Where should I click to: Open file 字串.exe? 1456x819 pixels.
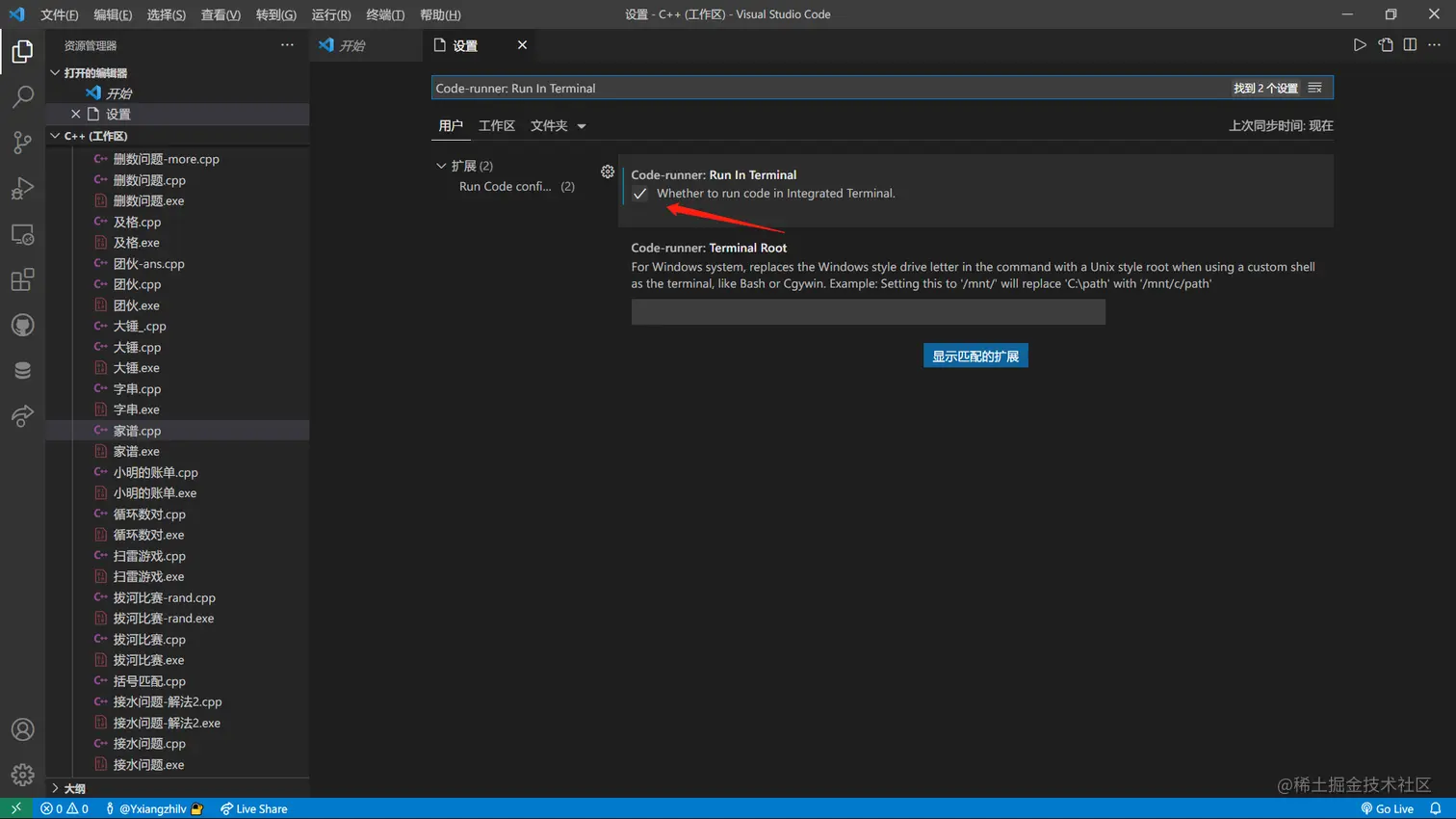178,409
